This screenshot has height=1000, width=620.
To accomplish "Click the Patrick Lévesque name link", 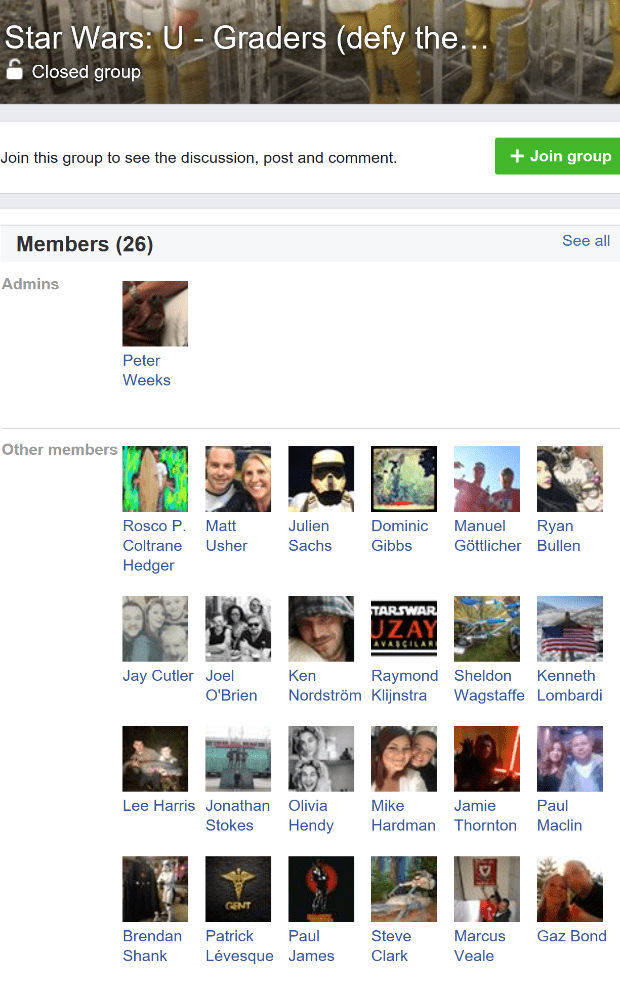I will [x=239, y=946].
